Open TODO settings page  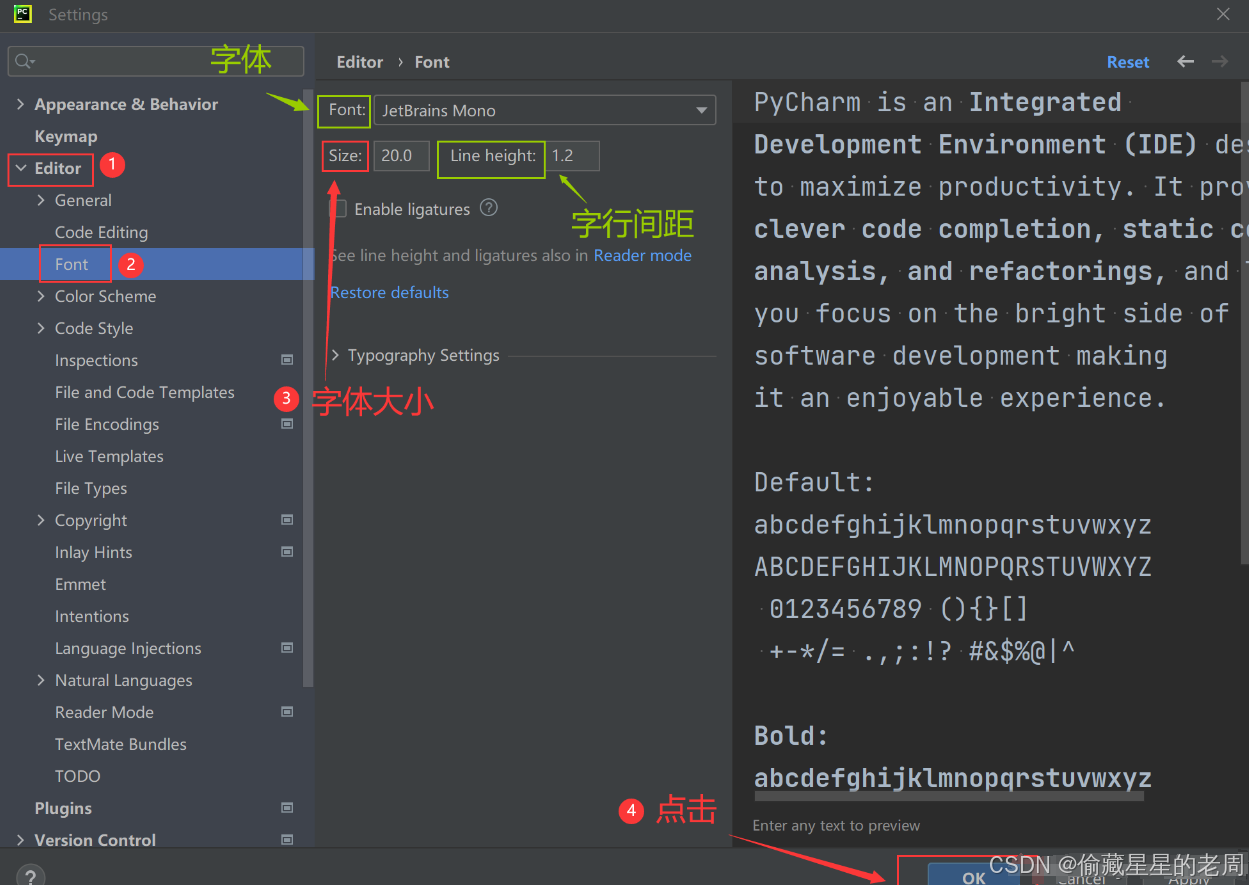(x=78, y=776)
